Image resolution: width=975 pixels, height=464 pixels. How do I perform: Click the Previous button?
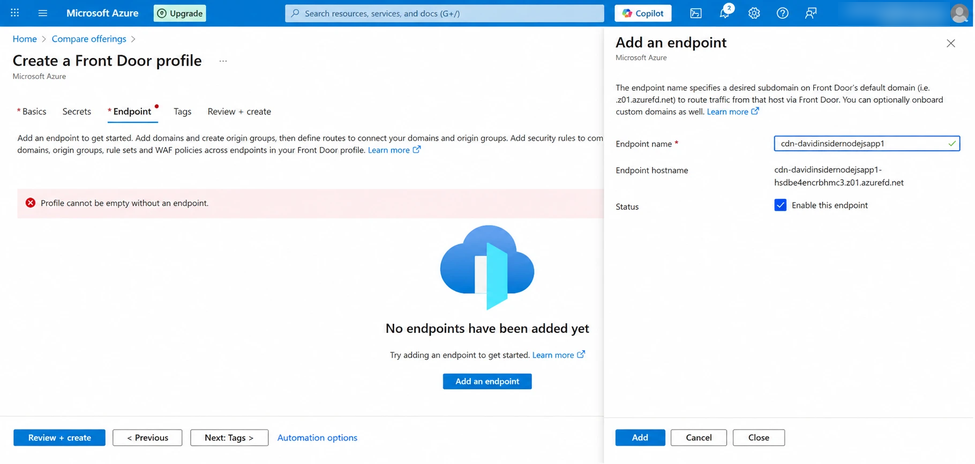[x=147, y=437]
